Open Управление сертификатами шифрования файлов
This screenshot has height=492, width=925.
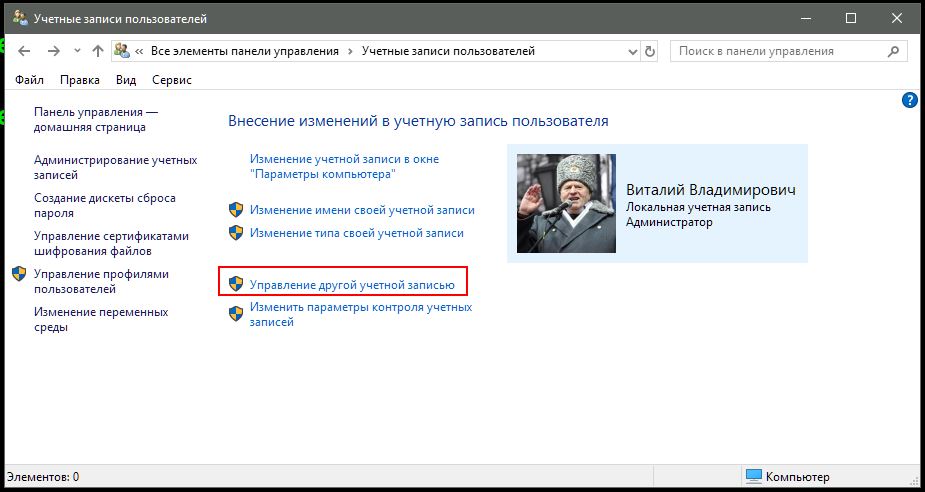(111, 243)
